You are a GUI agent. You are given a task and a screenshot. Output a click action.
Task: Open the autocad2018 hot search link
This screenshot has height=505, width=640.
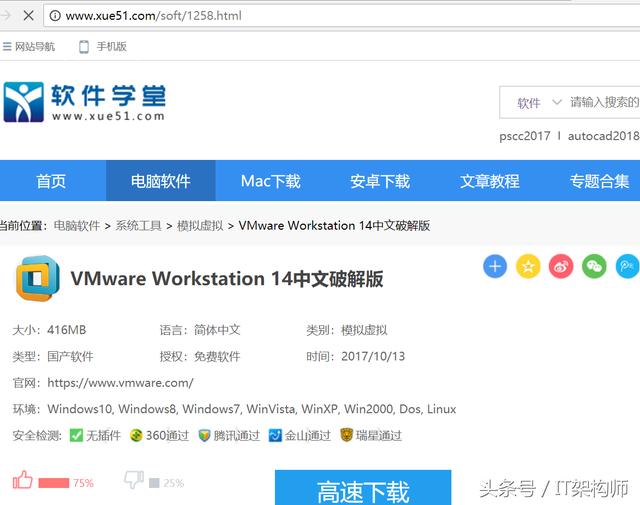(x=604, y=136)
